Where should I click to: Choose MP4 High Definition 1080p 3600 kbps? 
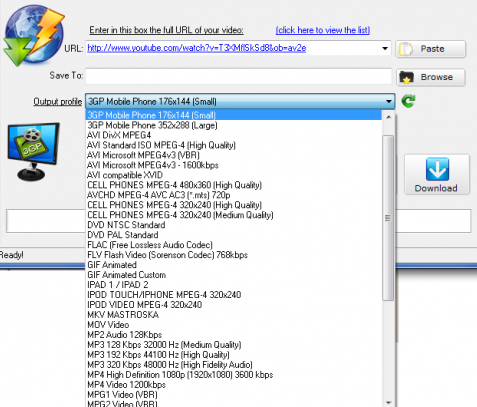[234, 375]
